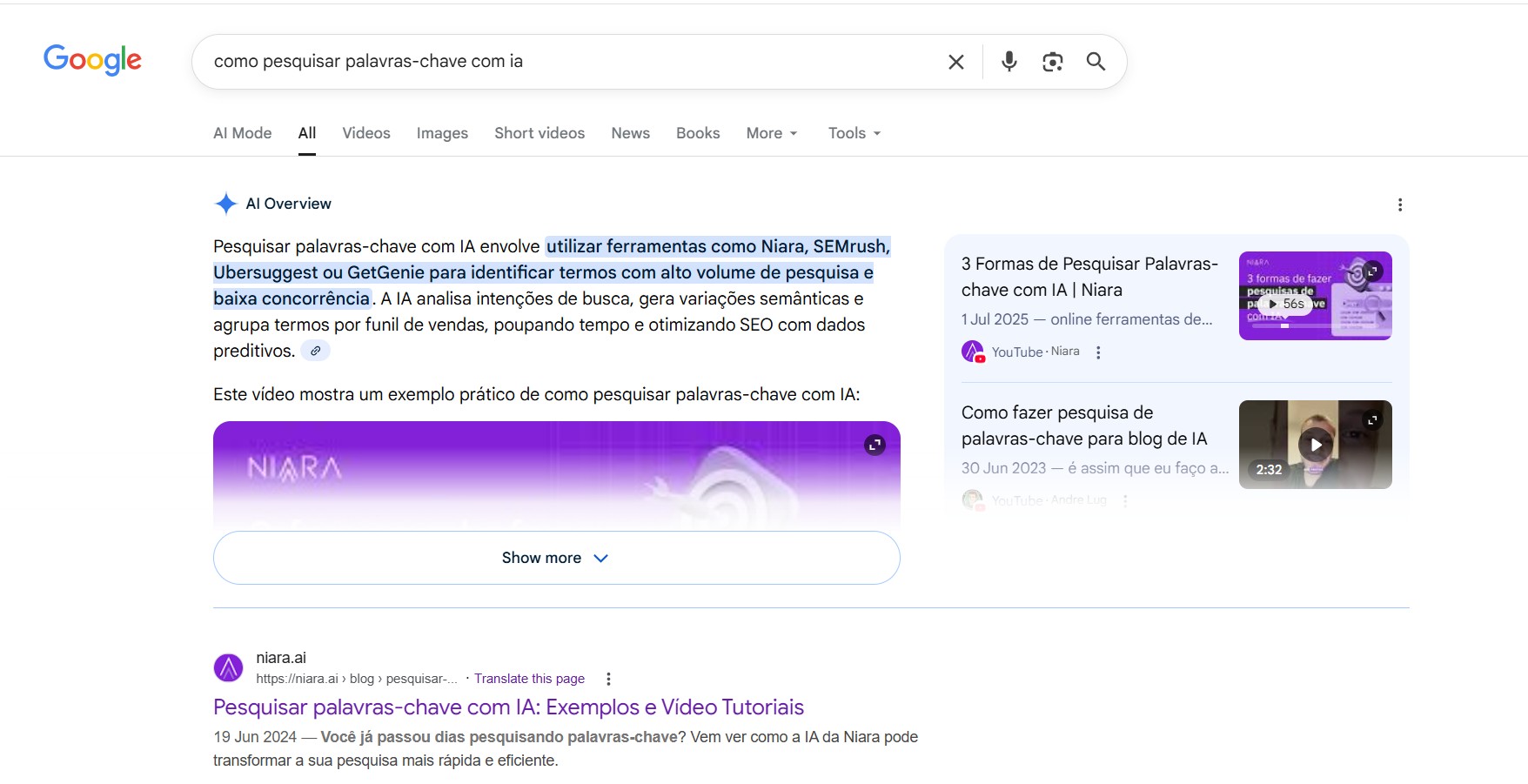Clear the search box with X icon
The width and height of the screenshot is (1528, 784).
(x=955, y=62)
